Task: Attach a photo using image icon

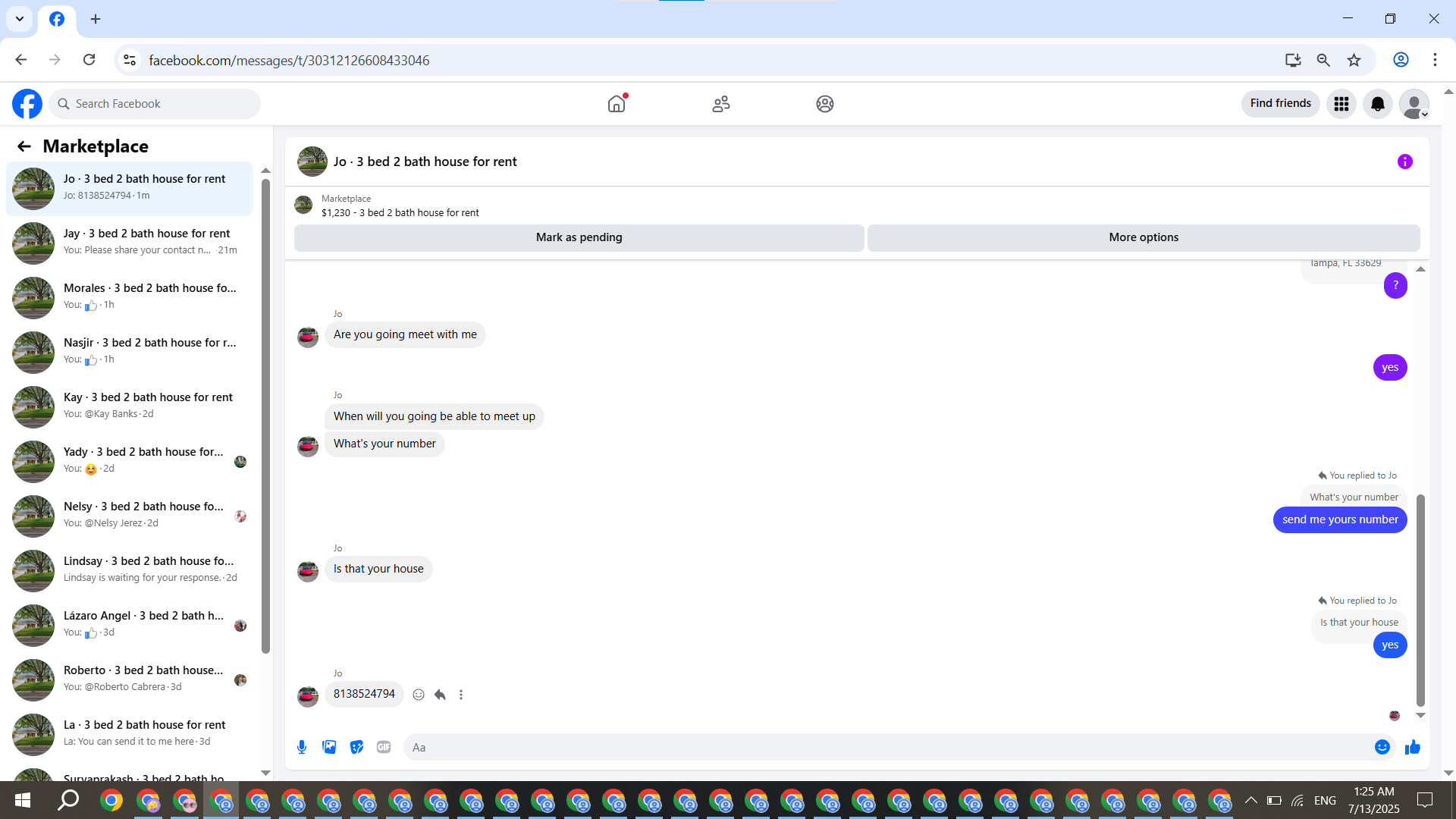Action: [329, 747]
